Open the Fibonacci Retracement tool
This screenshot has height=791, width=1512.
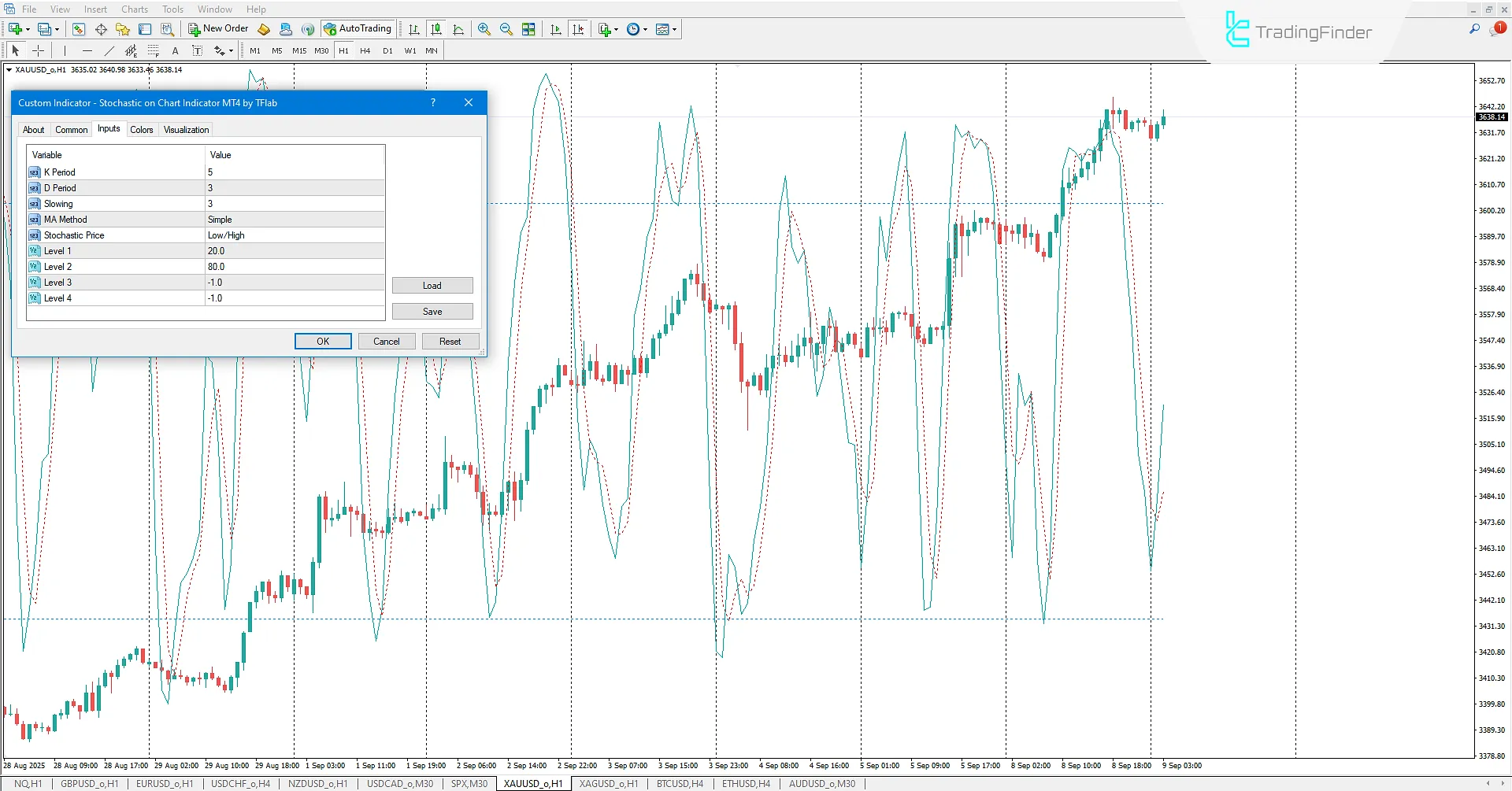click(154, 50)
